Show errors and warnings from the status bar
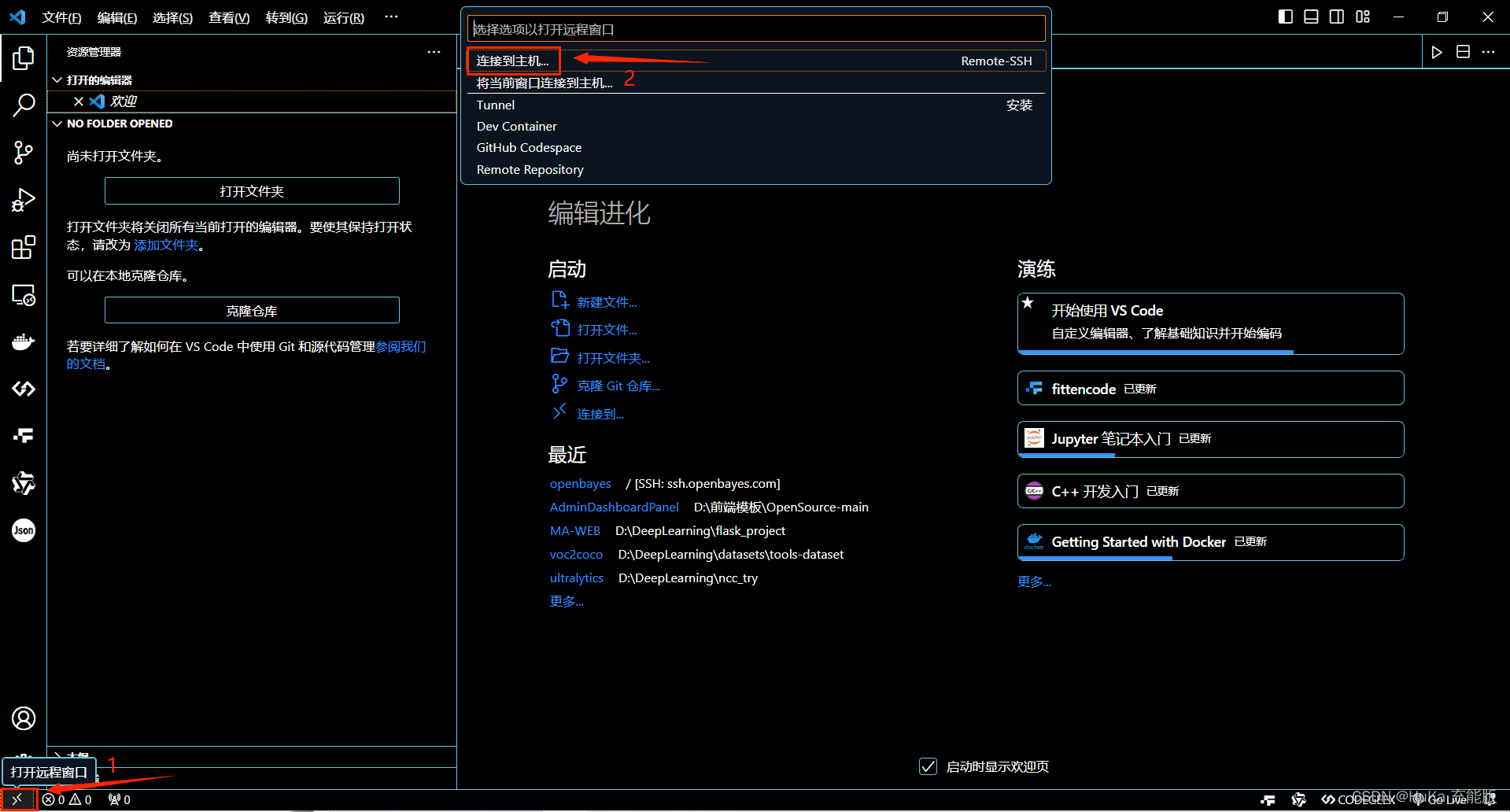Image resolution: width=1510 pixels, height=812 pixels. click(67, 799)
